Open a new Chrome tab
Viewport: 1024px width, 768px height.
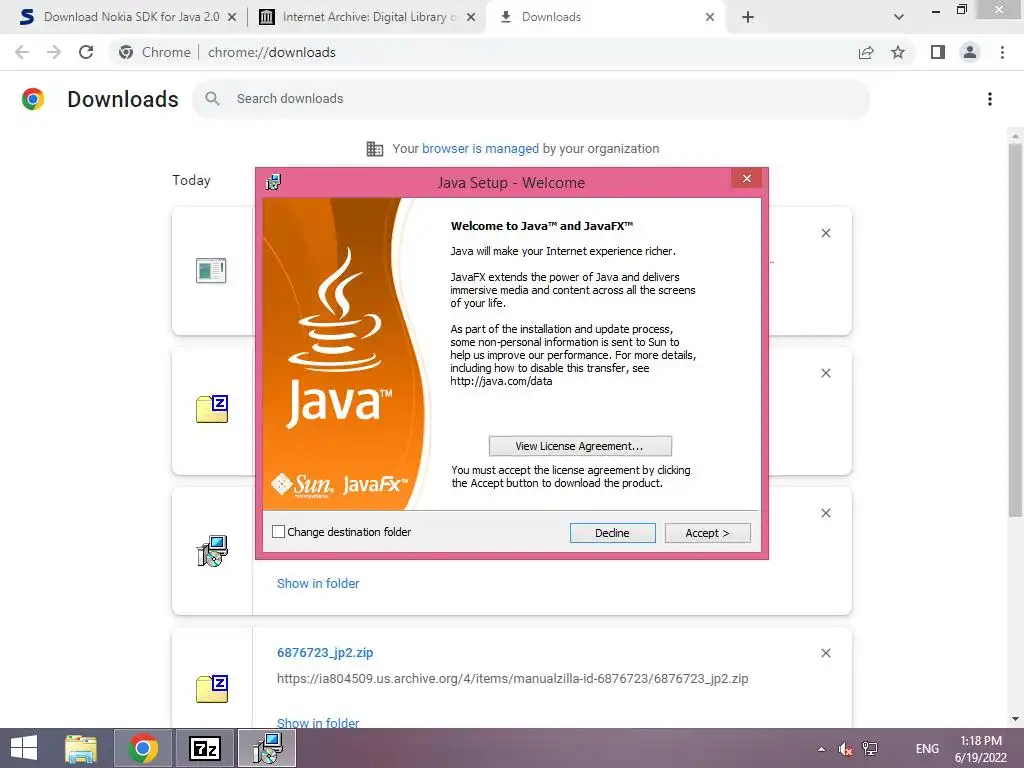(748, 17)
